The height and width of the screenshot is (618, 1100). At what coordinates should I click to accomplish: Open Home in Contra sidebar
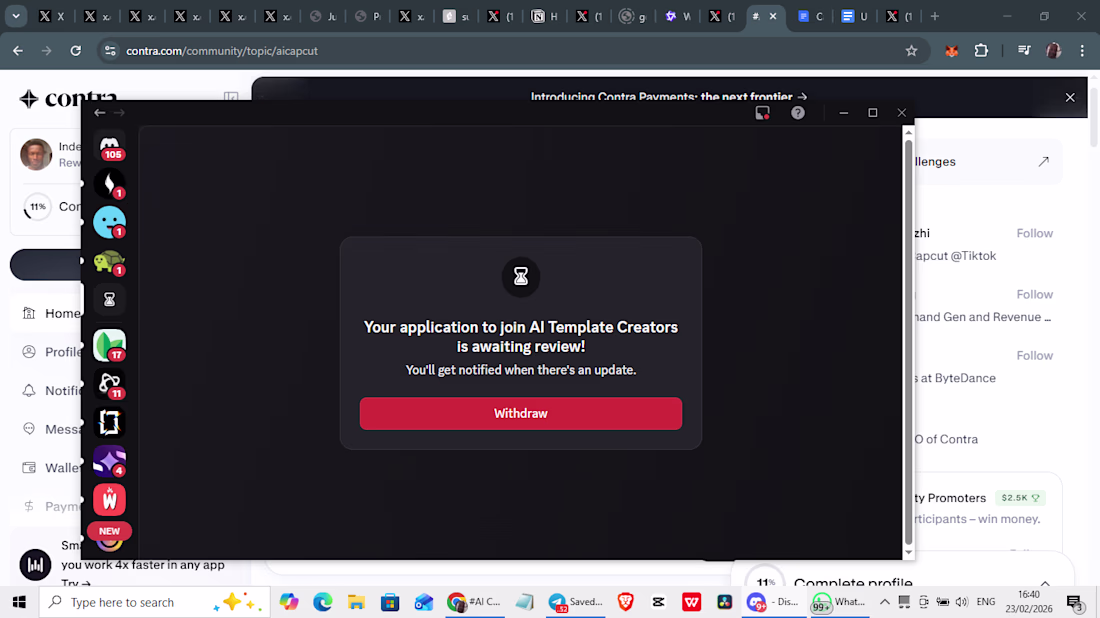(51, 313)
